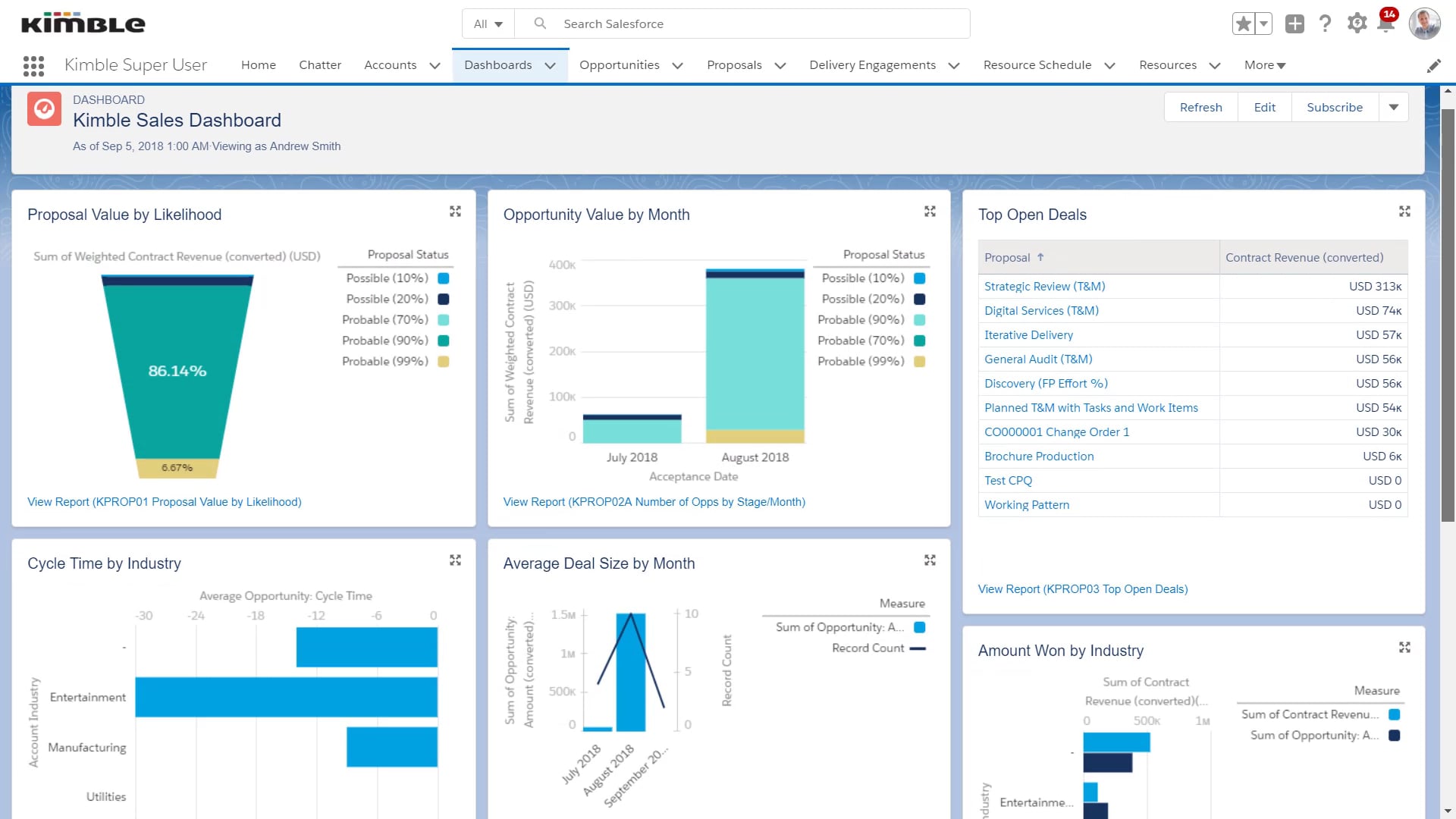Open View Report KPROP02A Opps by Stage link
This screenshot has height=819, width=1456.
(x=654, y=502)
